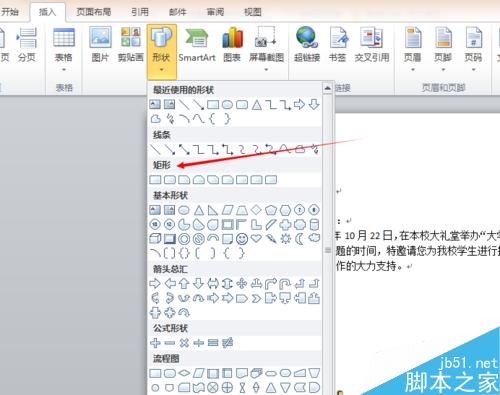Pick the up arrow in 箭头总汇
Image resolution: width=500 pixels, height=395 pixels.
184,284
